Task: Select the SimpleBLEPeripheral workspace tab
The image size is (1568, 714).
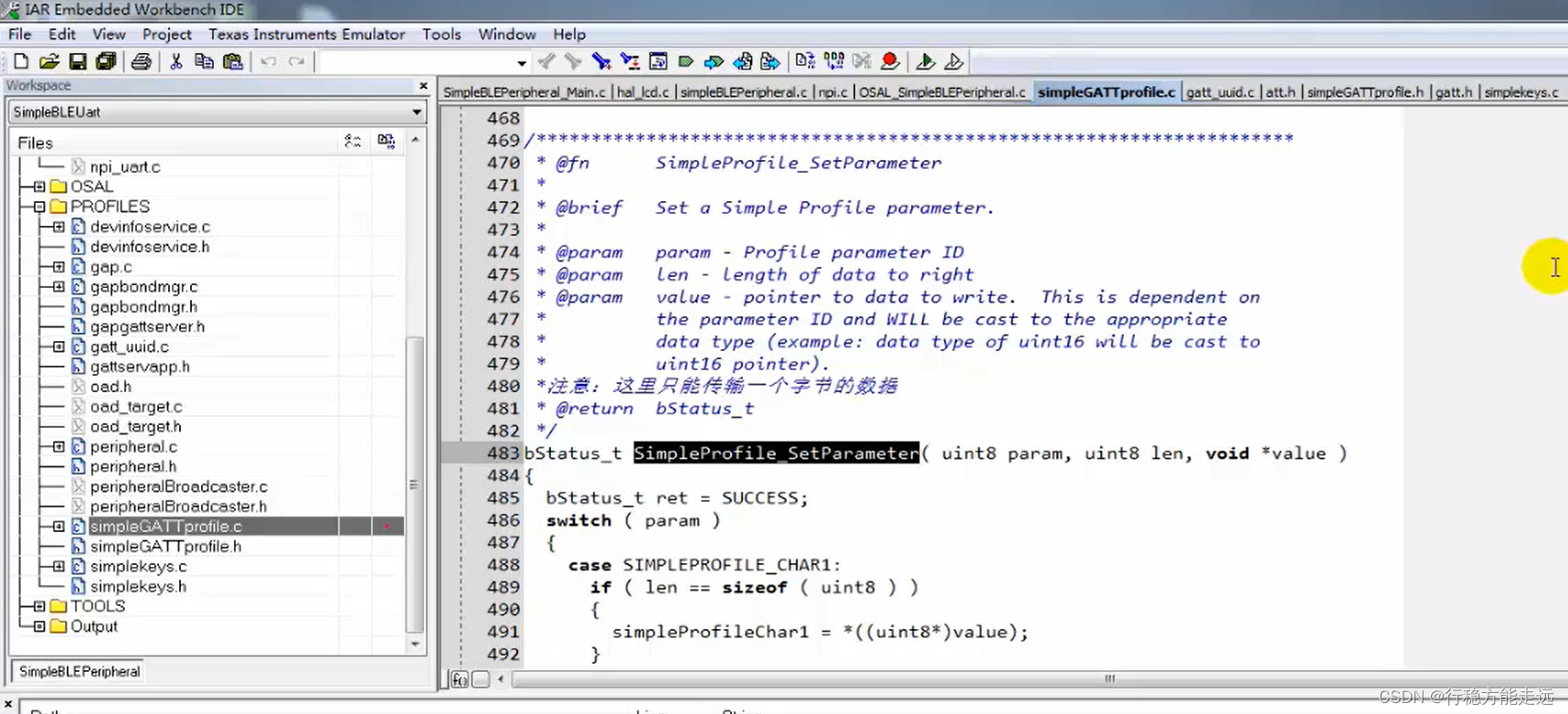Action: [x=79, y=671]
